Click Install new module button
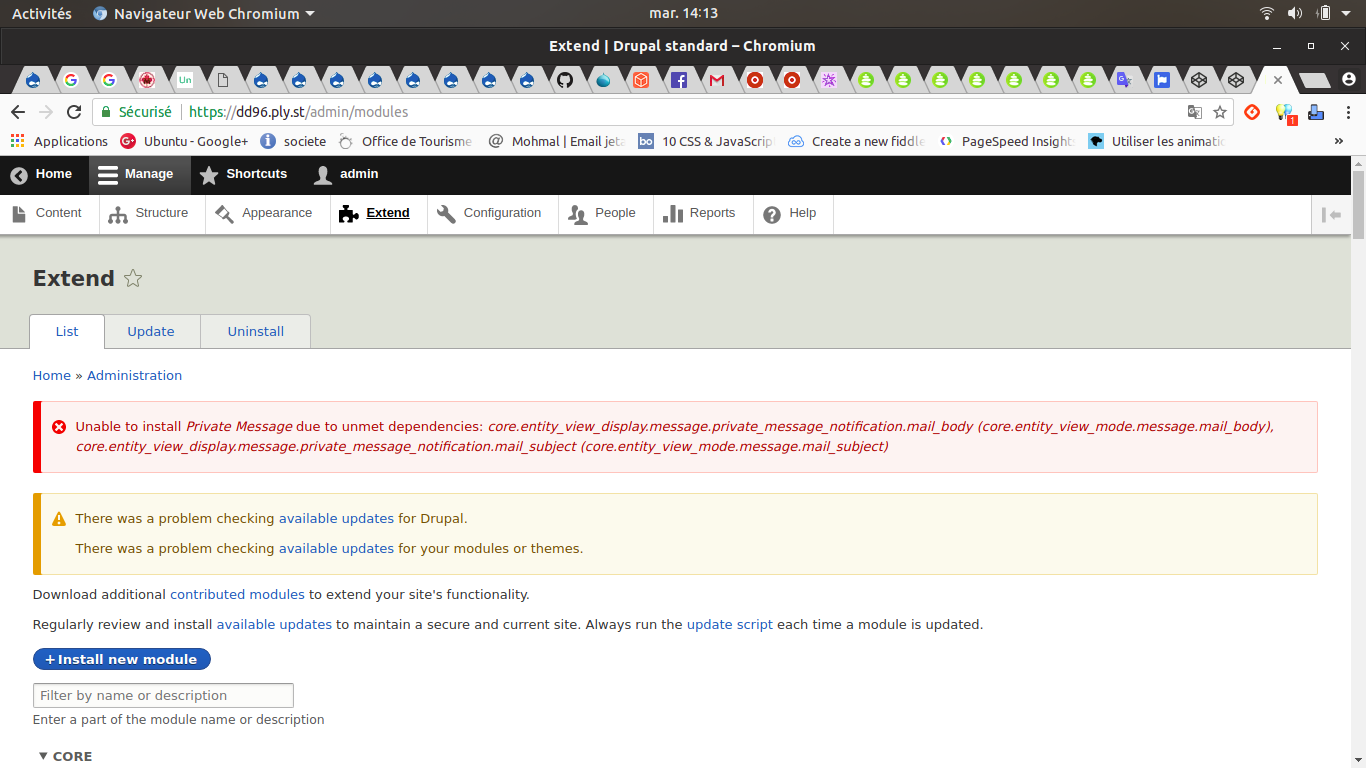 tap(122, 660)
